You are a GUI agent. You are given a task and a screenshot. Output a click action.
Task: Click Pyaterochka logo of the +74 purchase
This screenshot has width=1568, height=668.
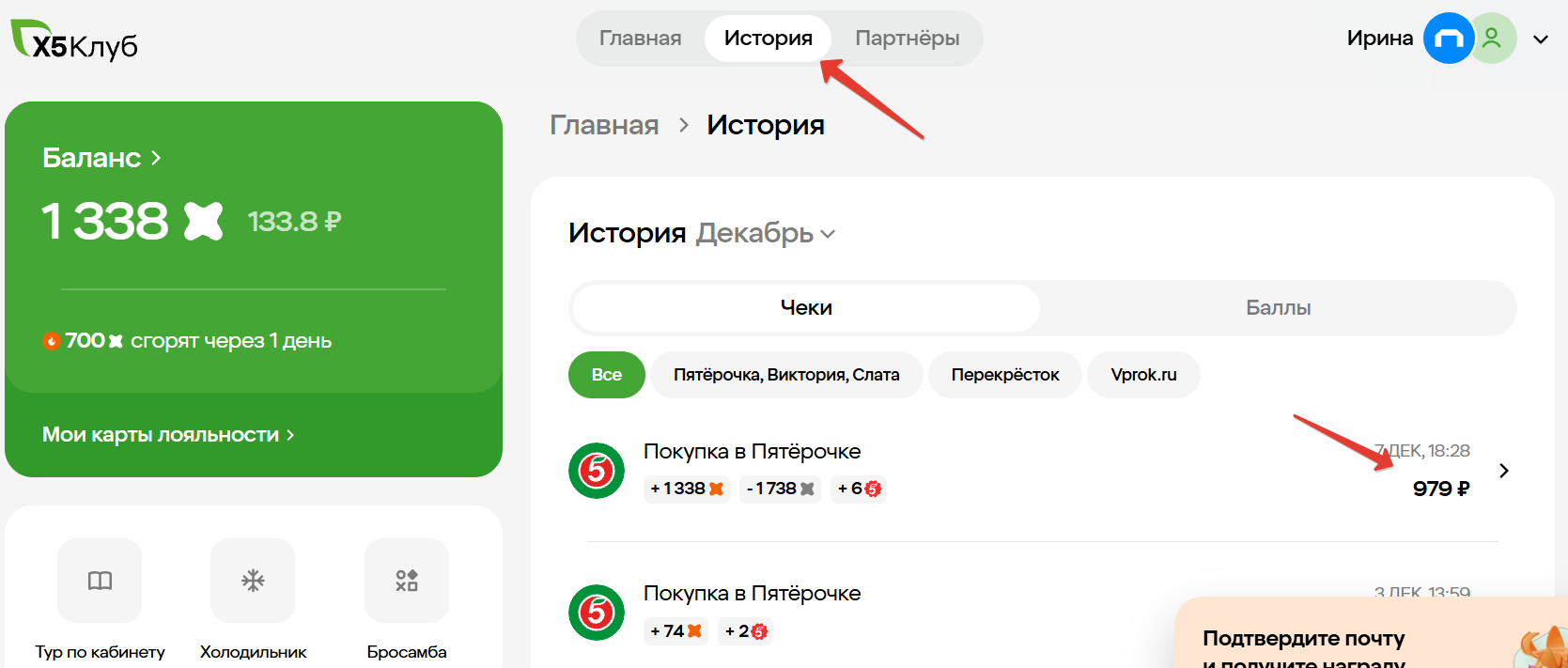point(597,613)
